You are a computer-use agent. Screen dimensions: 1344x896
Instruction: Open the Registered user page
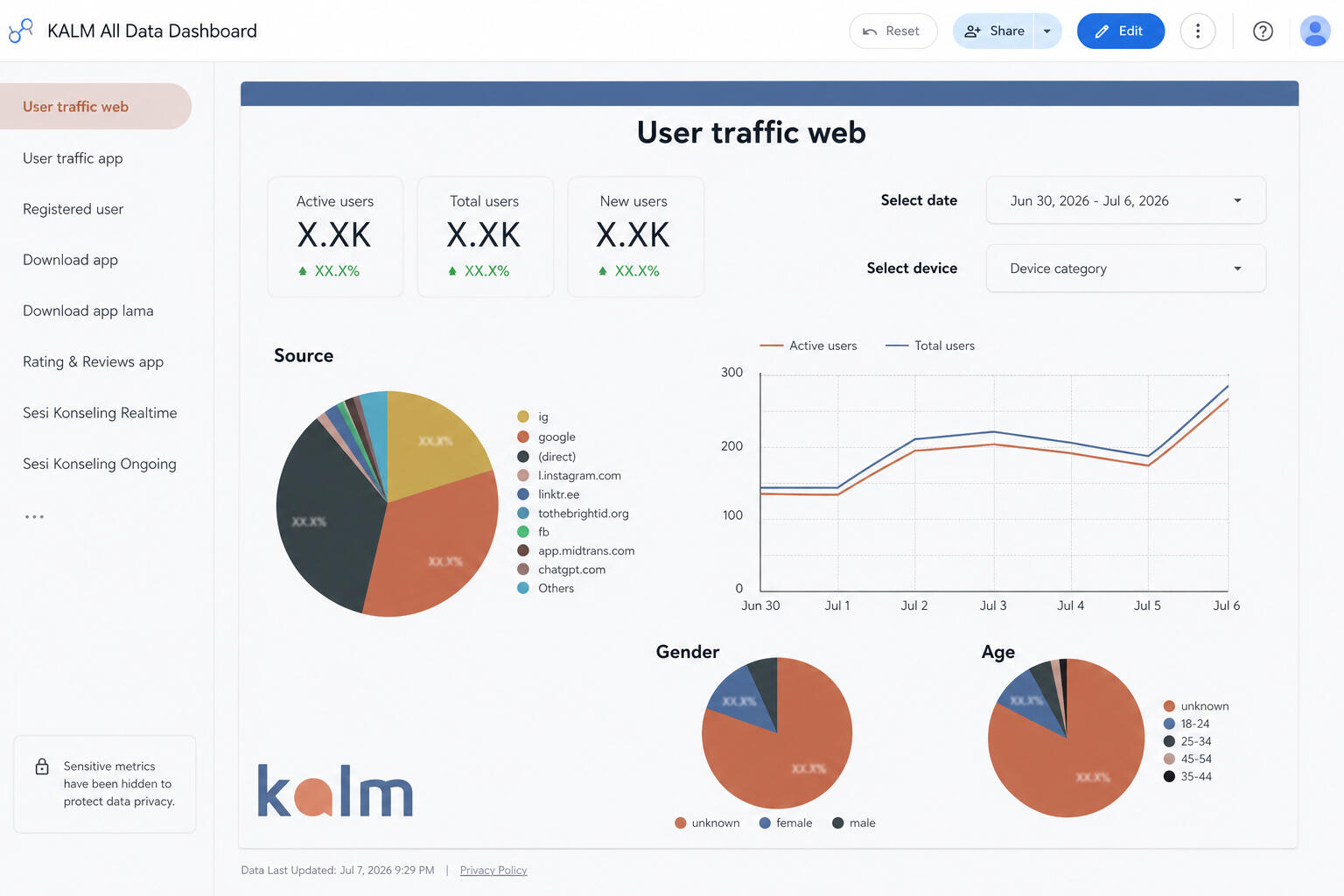coord(73,209)
